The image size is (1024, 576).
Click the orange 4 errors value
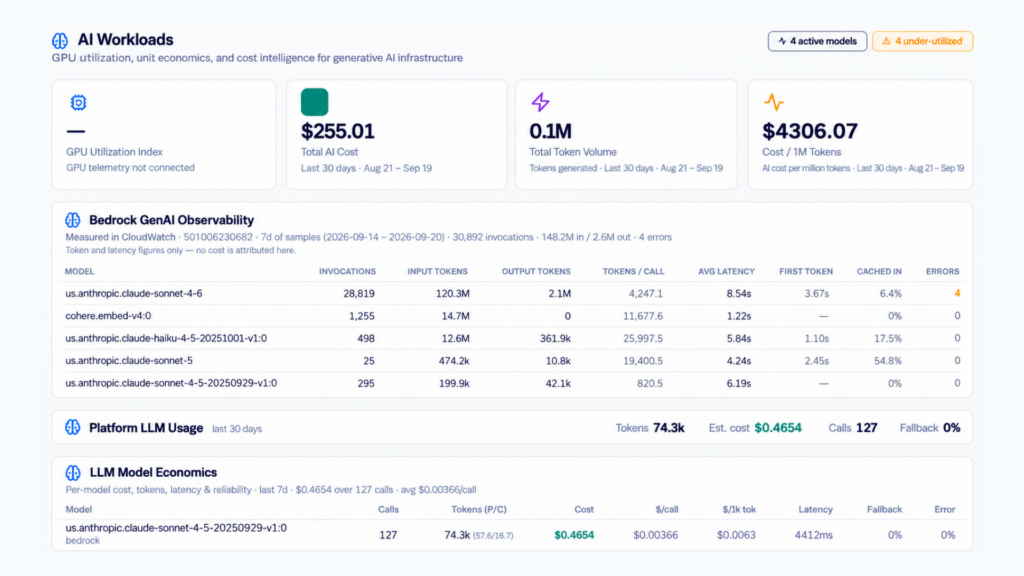point(957,294)
